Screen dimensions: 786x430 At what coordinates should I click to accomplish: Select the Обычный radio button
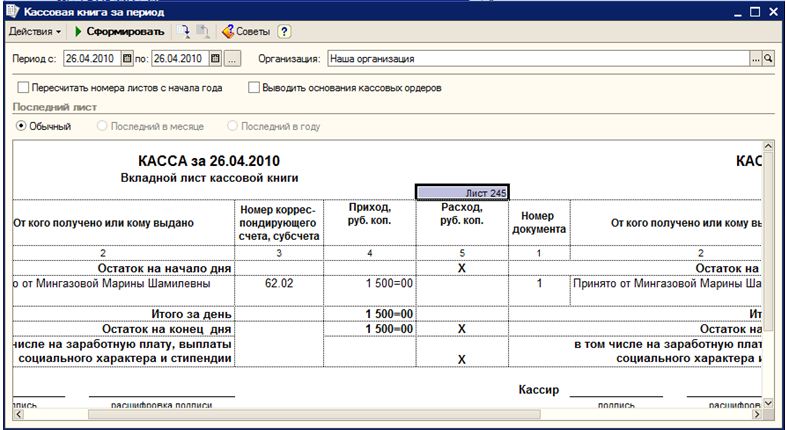pos(21,126)
